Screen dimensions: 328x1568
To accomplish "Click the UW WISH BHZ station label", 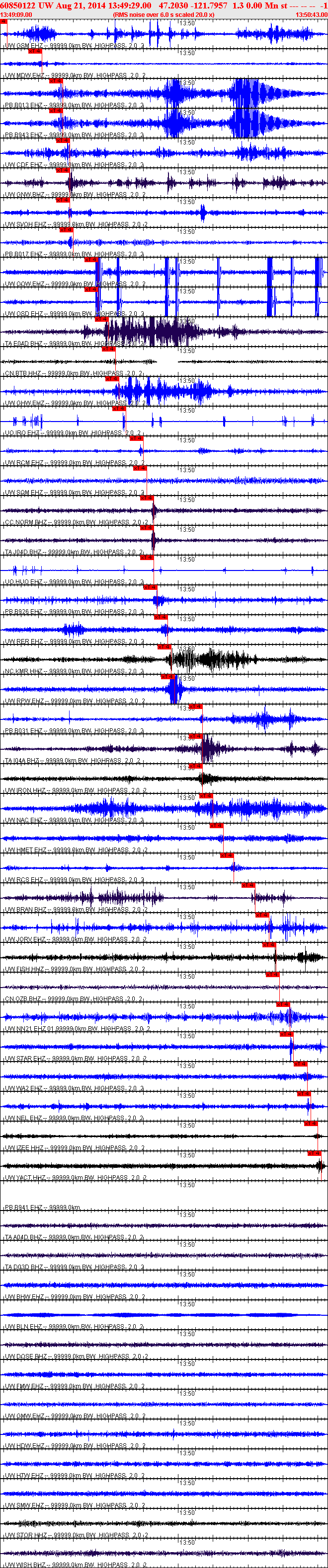I will pos(26,1565).
